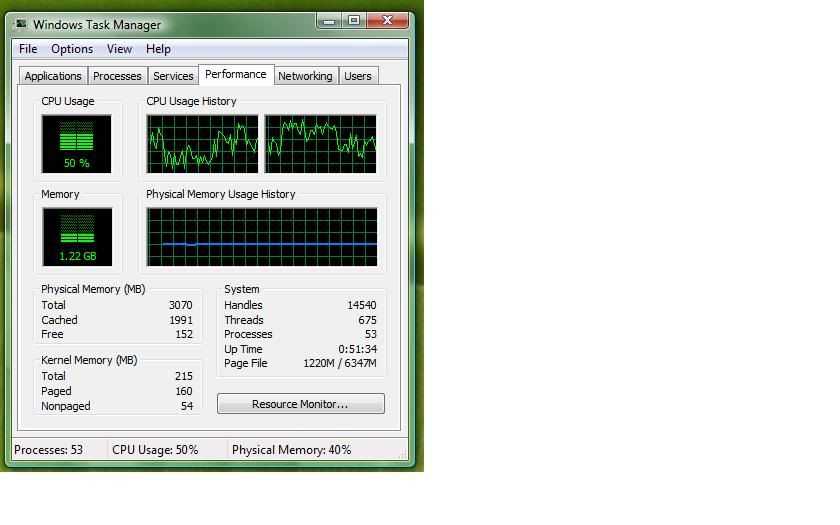Click the Task Manager title bar icon
Viewport: 840px width, 525px height.
click(x=21, y=24)
